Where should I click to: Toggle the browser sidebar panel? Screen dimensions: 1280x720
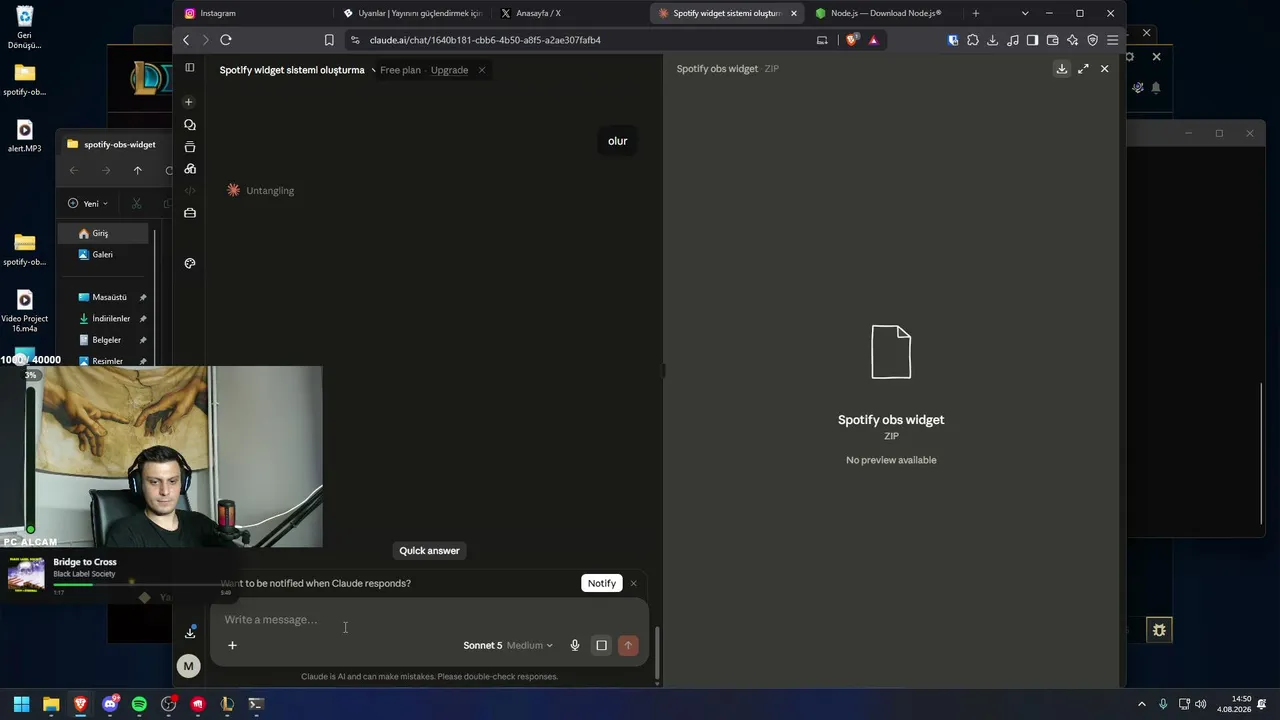point(1033,40)
